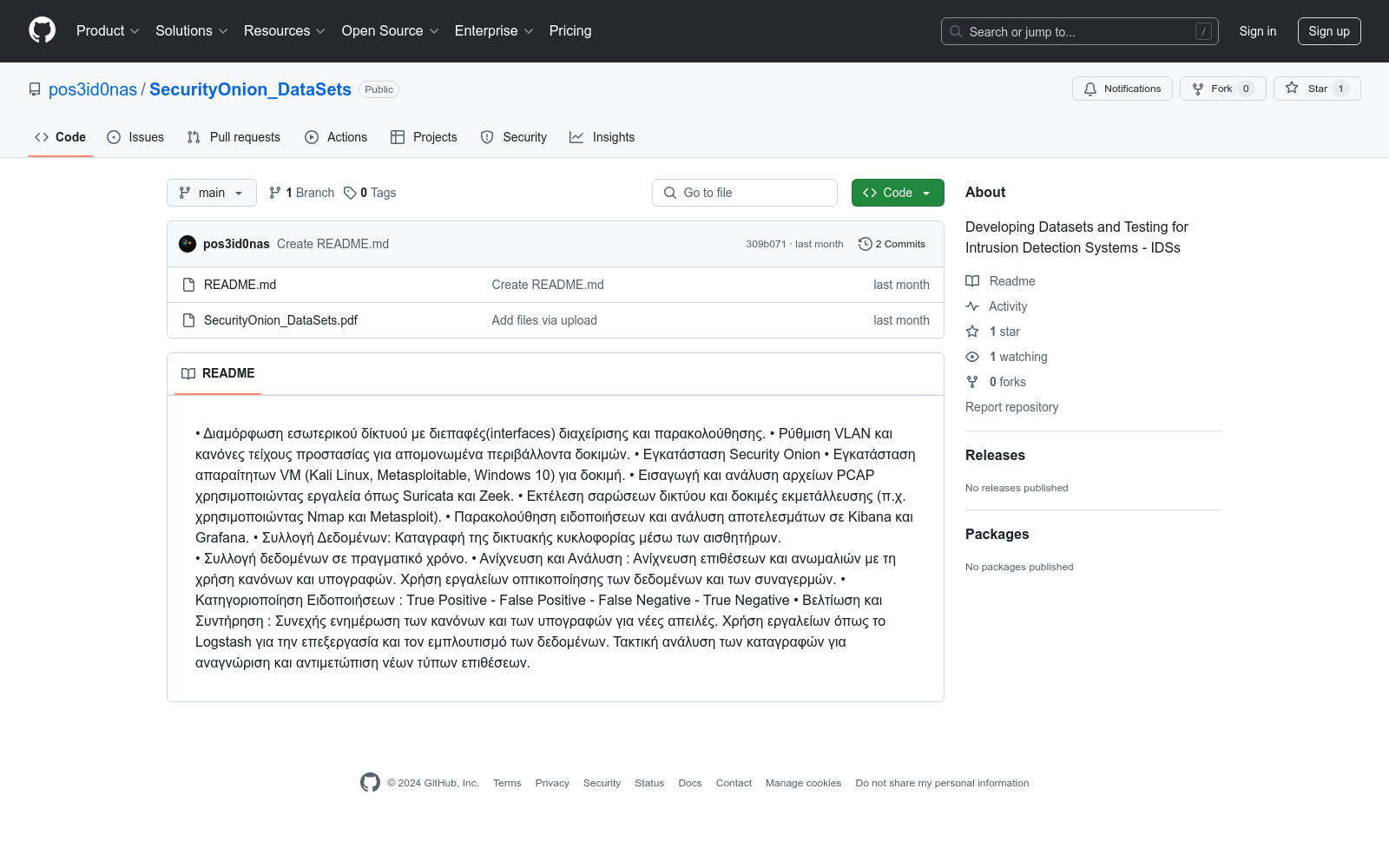
Task: Open the Pricing page
Action: tap(570, 31)
